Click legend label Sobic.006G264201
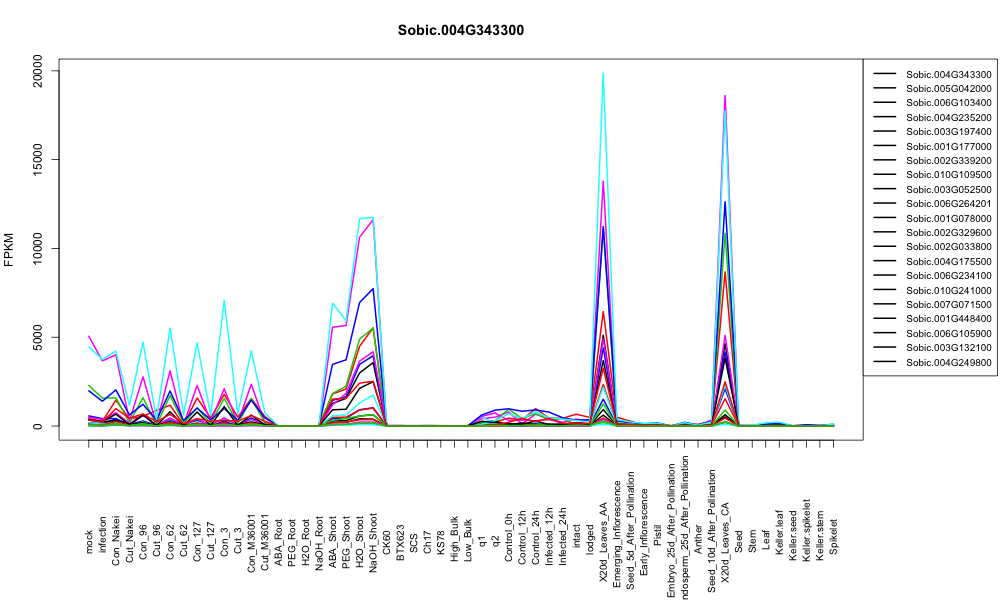This screenshot has height=600, width=1000. click(949, 204)
